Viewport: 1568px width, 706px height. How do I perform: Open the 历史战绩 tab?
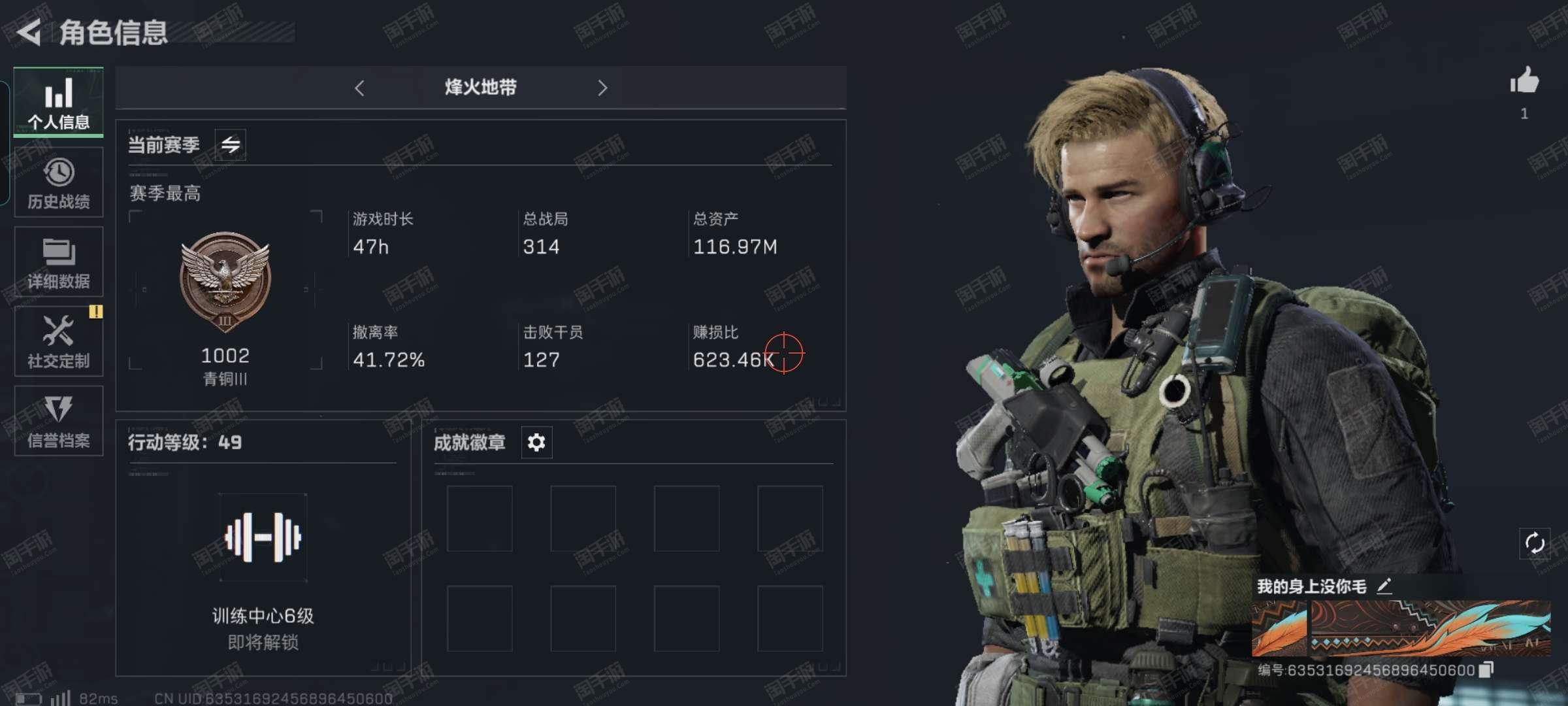pos(59,182)
